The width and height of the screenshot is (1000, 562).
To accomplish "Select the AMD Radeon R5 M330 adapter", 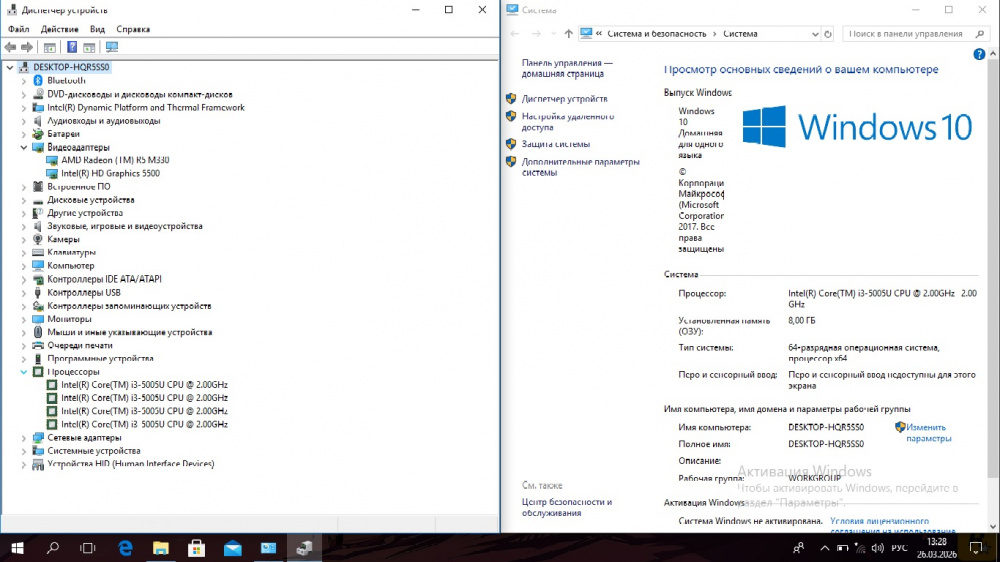I will tap(114, 160).
